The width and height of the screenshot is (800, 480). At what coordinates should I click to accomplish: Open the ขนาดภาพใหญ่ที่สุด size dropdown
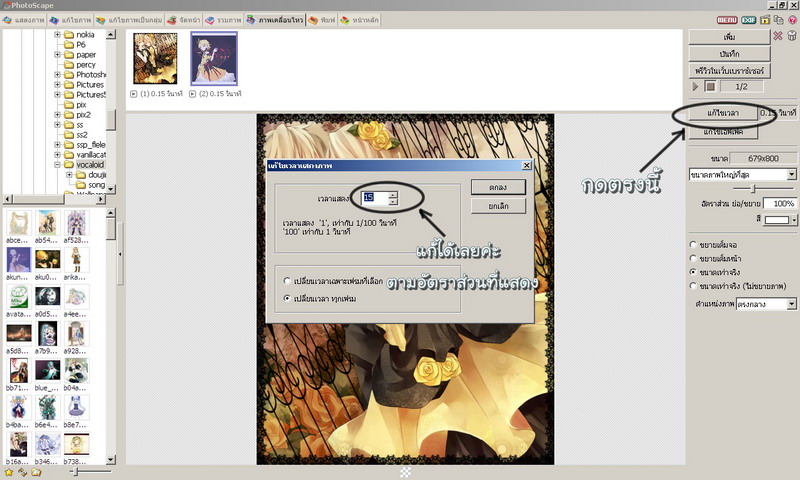click(791, 174)
